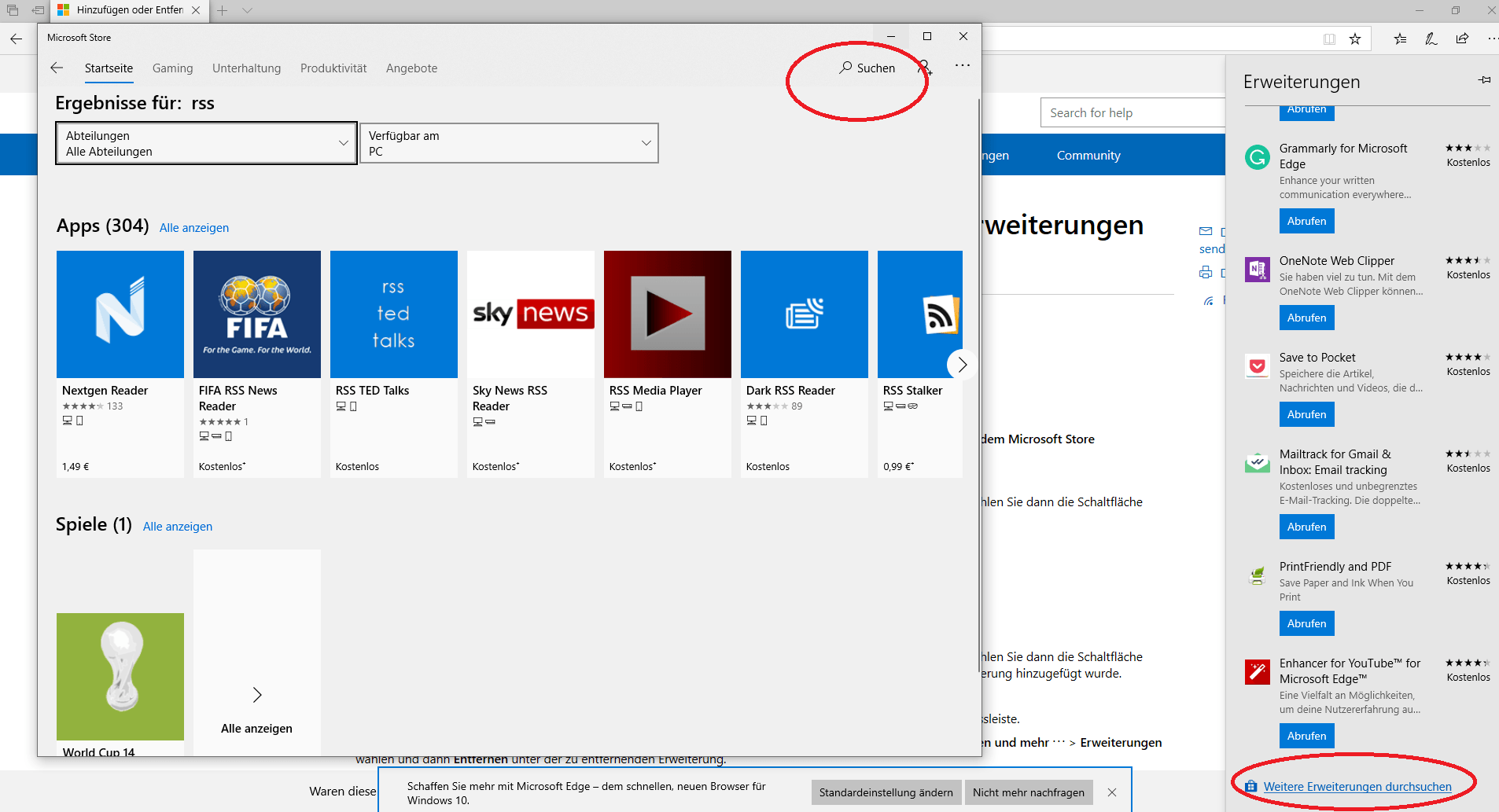Open Community in the help page navigation
The height and width of the screenshot is (812, 1499).
tap(1088, 156)
